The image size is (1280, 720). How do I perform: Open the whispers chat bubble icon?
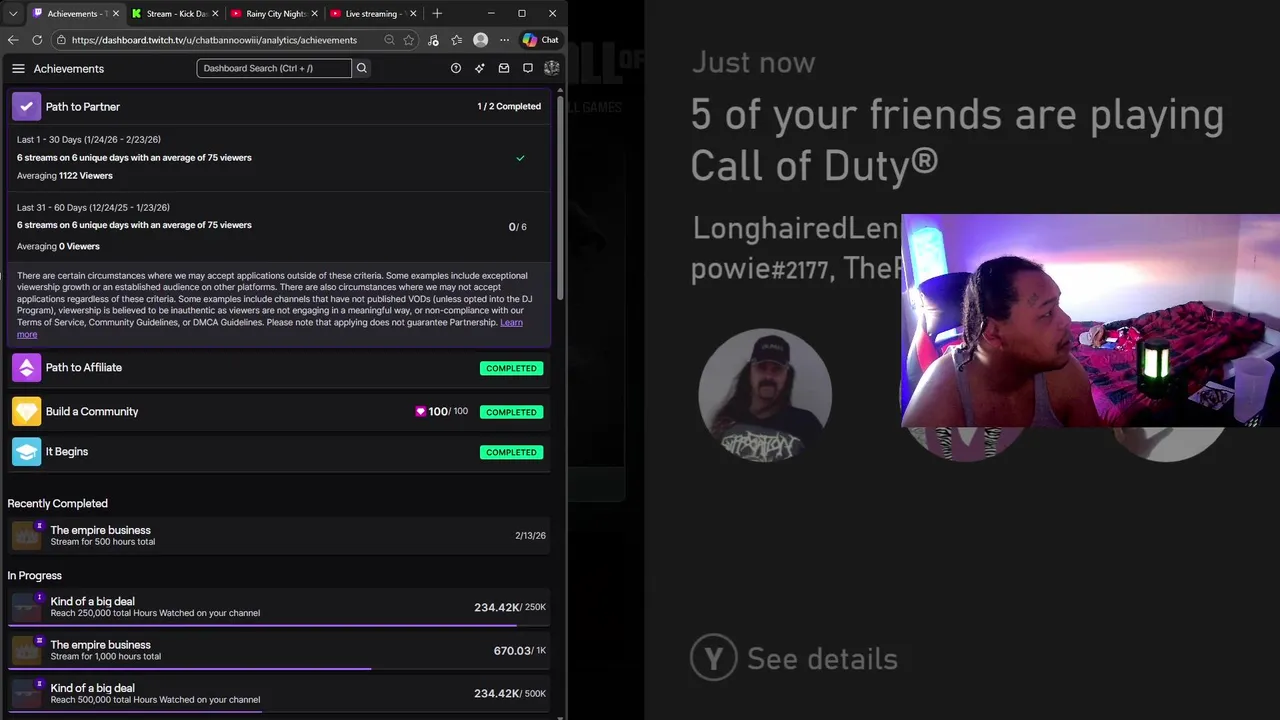[x=528, y=68]
